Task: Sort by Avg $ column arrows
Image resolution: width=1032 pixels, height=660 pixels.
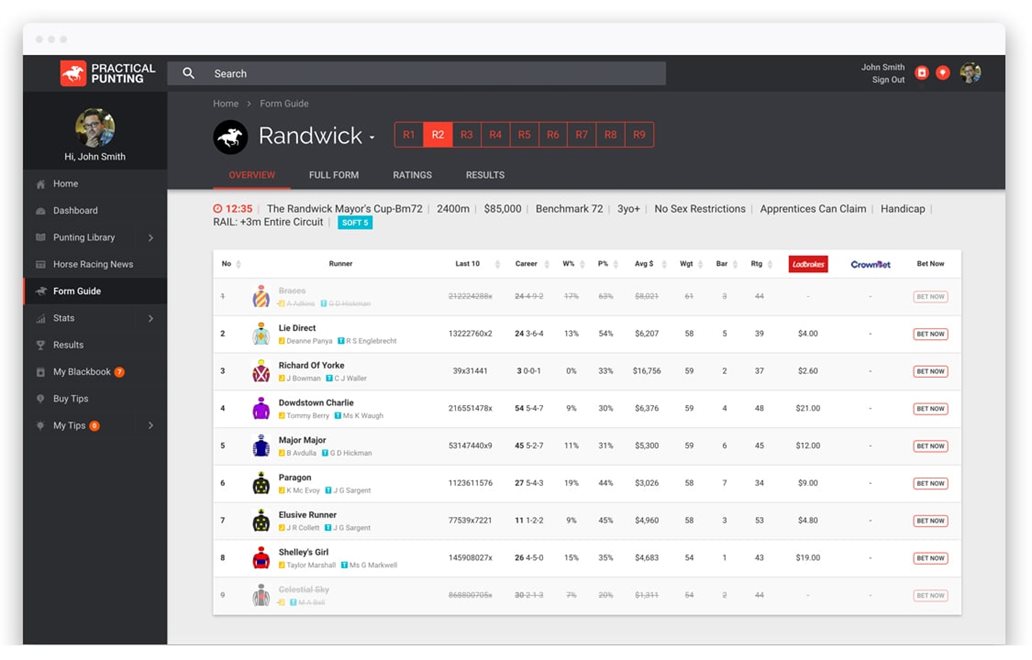Action: coord(664,264)
